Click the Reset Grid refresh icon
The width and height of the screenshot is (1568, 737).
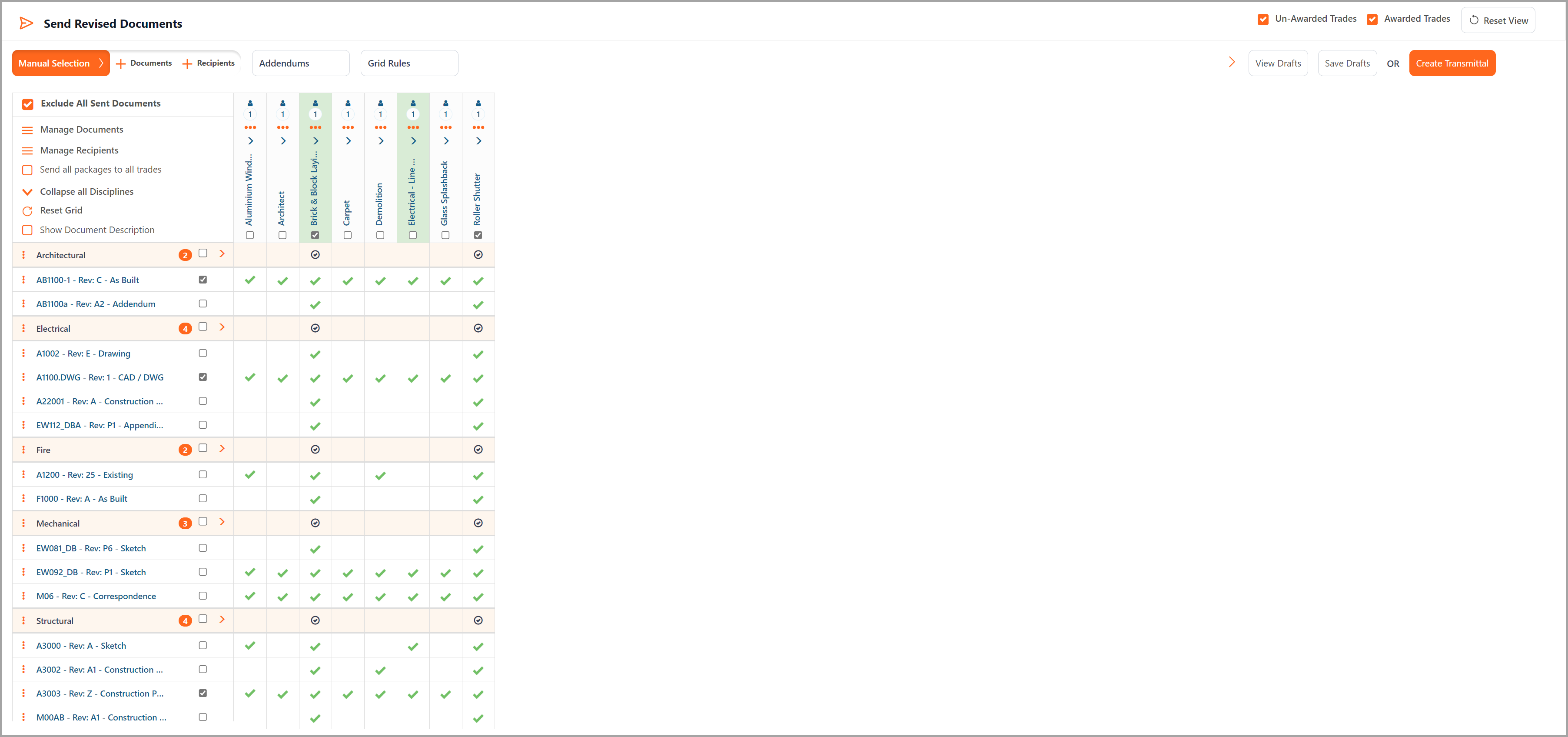(x=27, y=211)
